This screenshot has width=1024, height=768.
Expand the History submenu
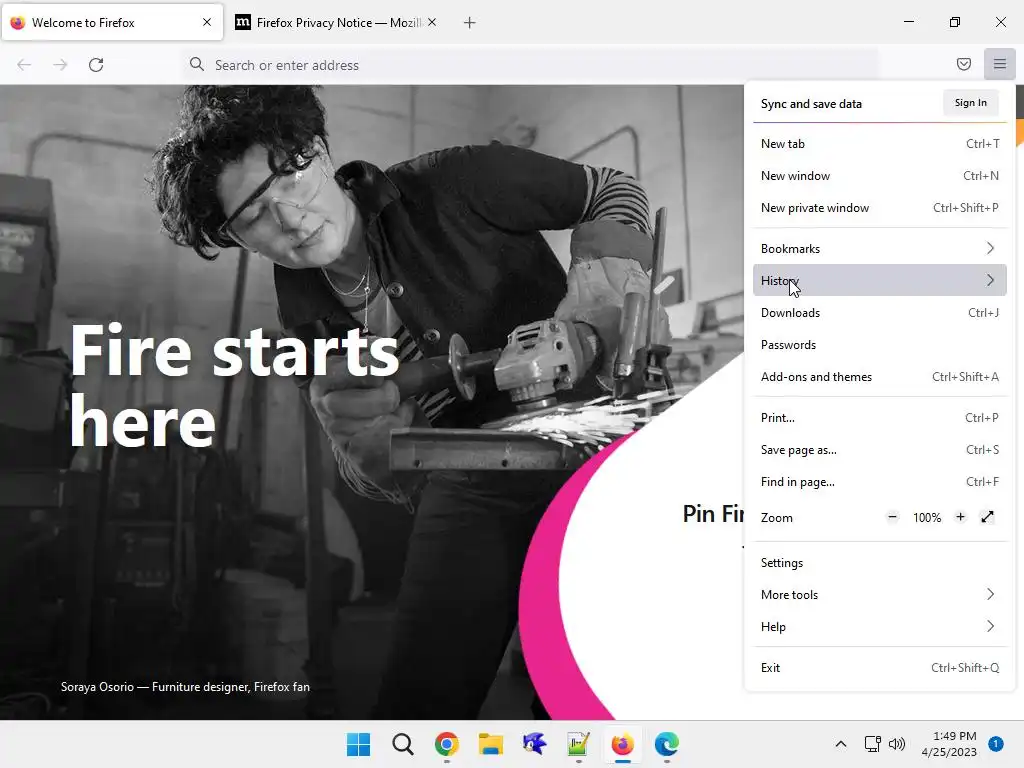(x=879, y=280)
